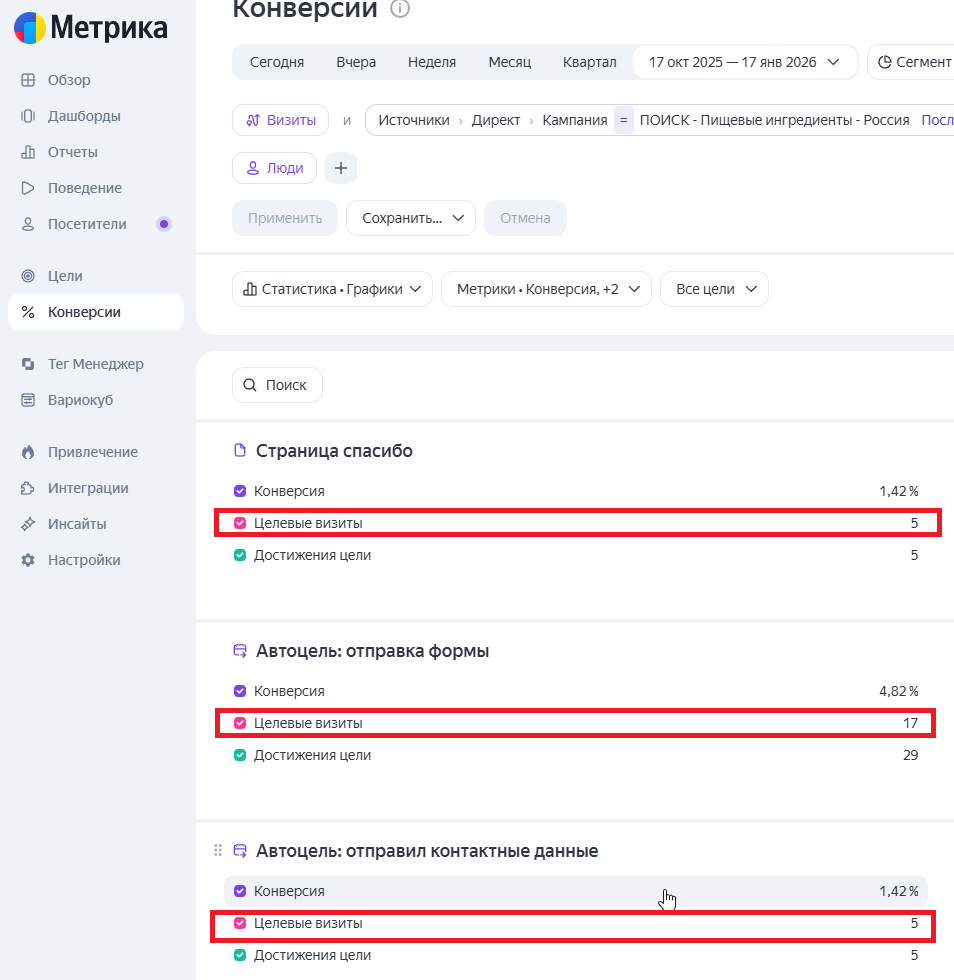954x980 pixels.
Task: Click the info icon beside Конверсии heading
Action: (399, 9)
